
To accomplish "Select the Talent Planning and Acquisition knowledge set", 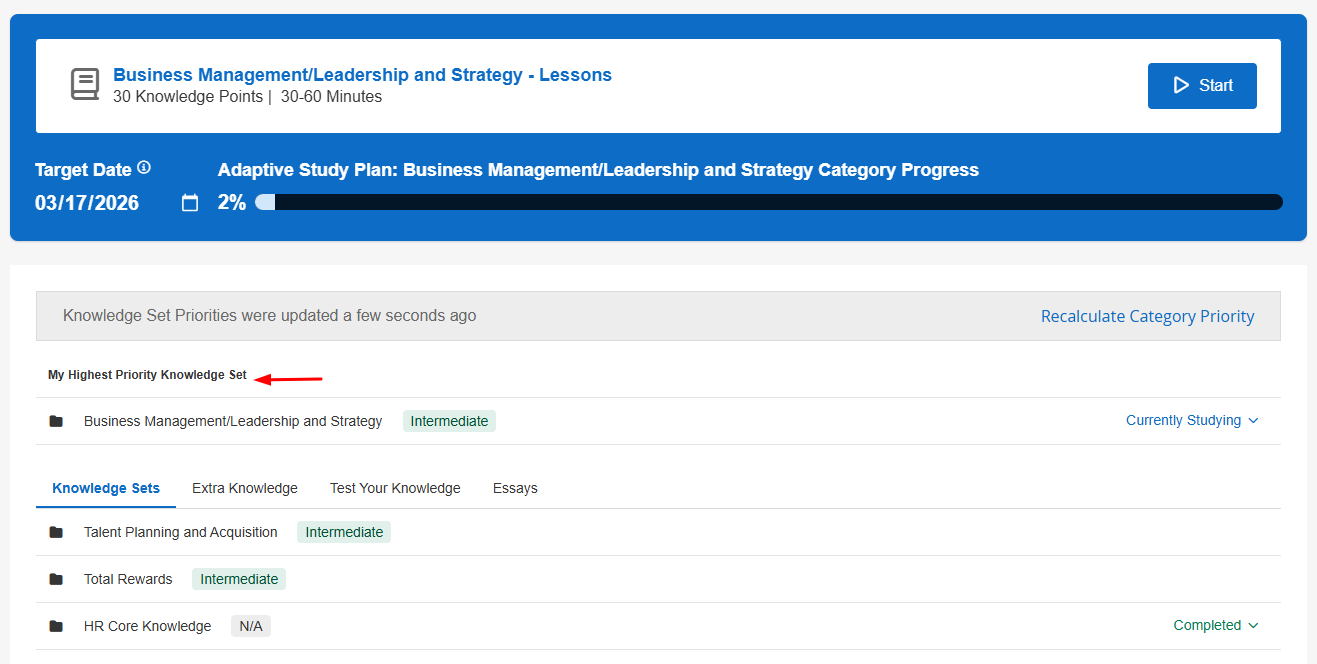I will (x=181, y=532).
